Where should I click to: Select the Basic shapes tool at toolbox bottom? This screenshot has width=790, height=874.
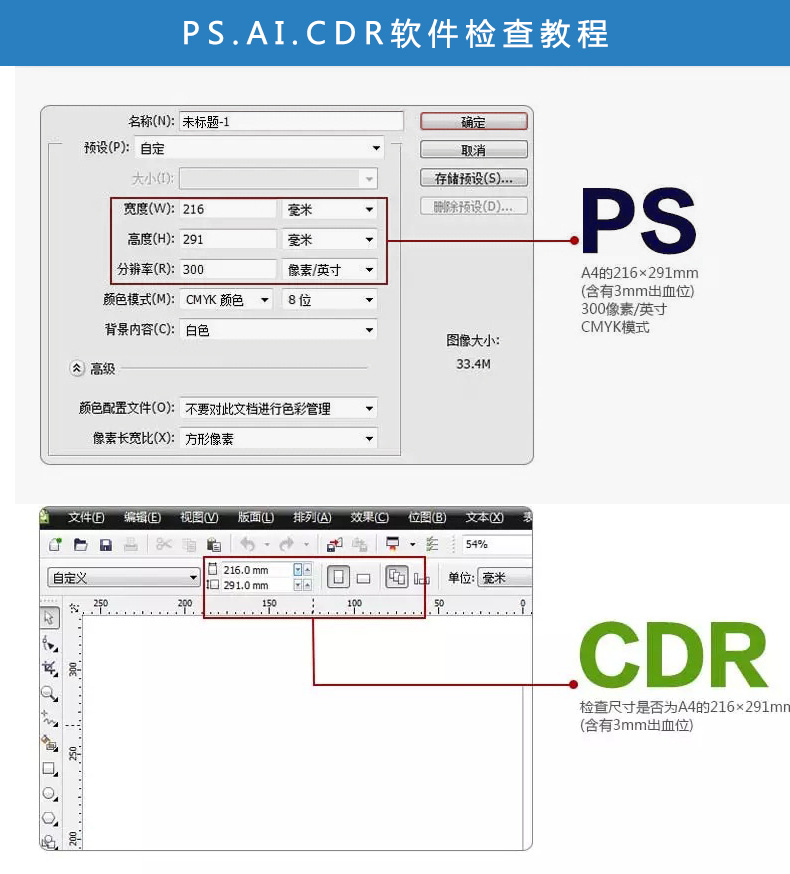click(x=50, y=841)
